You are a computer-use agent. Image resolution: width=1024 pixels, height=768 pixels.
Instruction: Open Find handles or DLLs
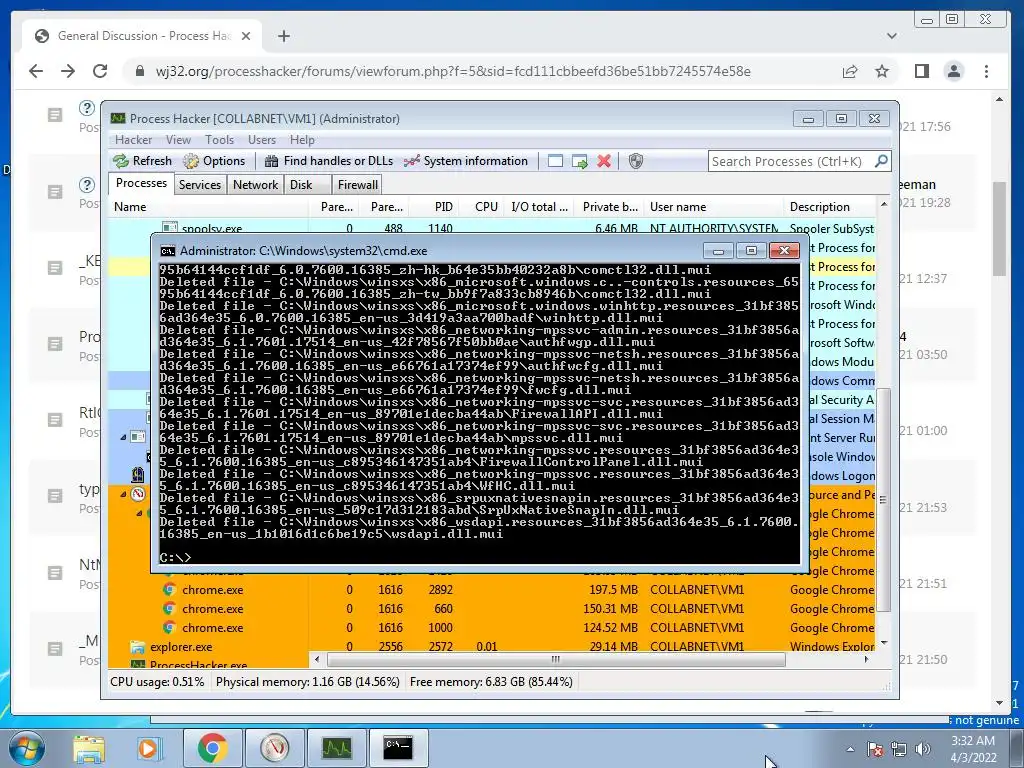329,161
